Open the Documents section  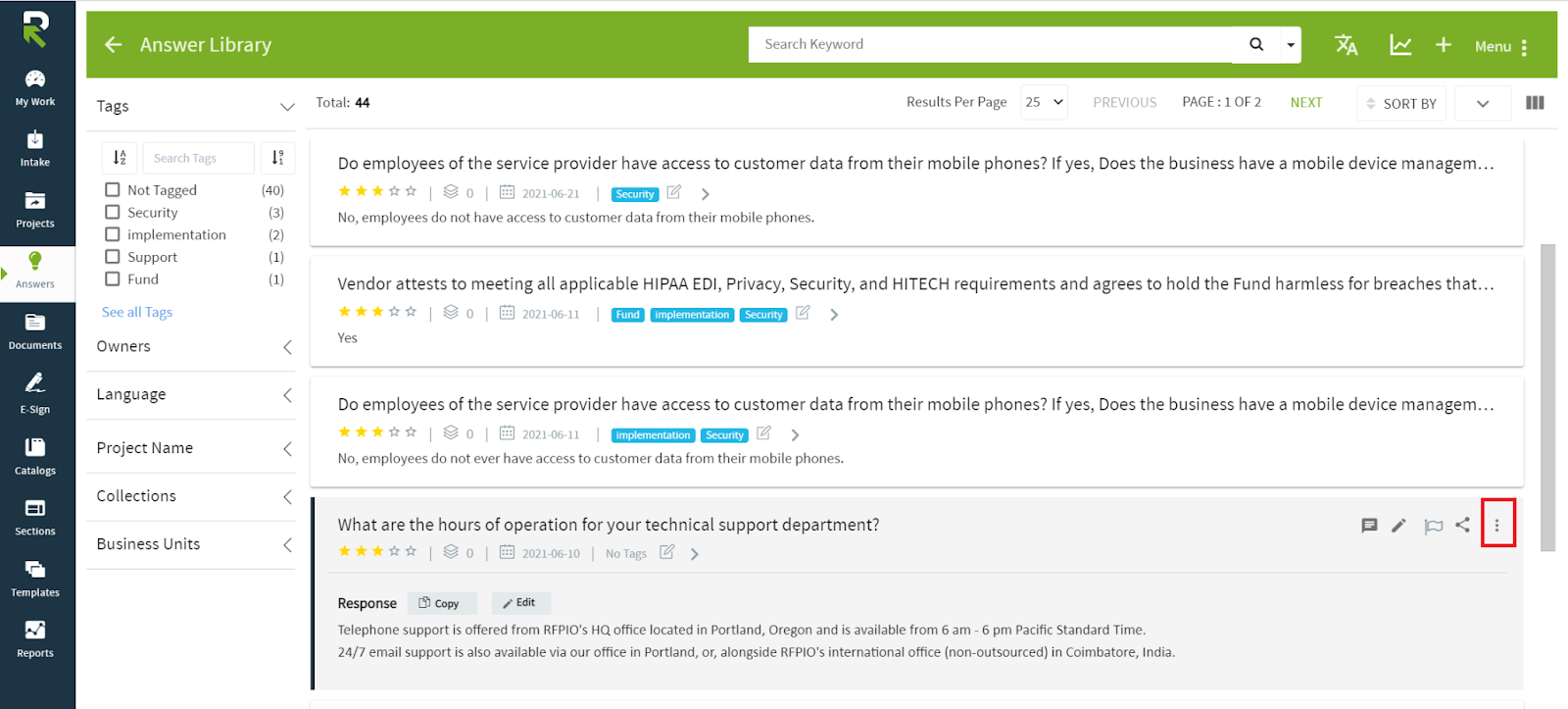tap(35, 331)
